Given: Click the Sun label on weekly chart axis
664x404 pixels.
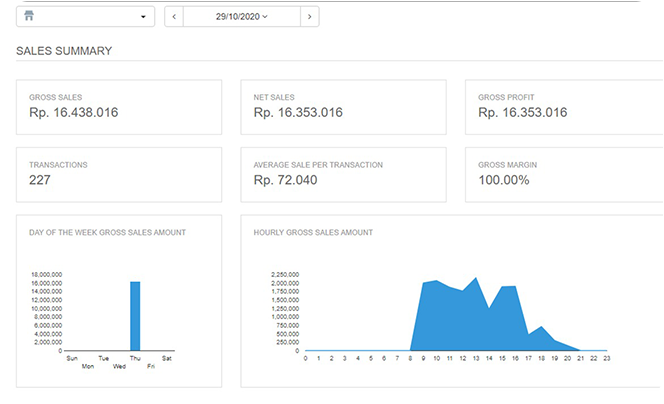Looking at the screenshot, I should [71, 358].
